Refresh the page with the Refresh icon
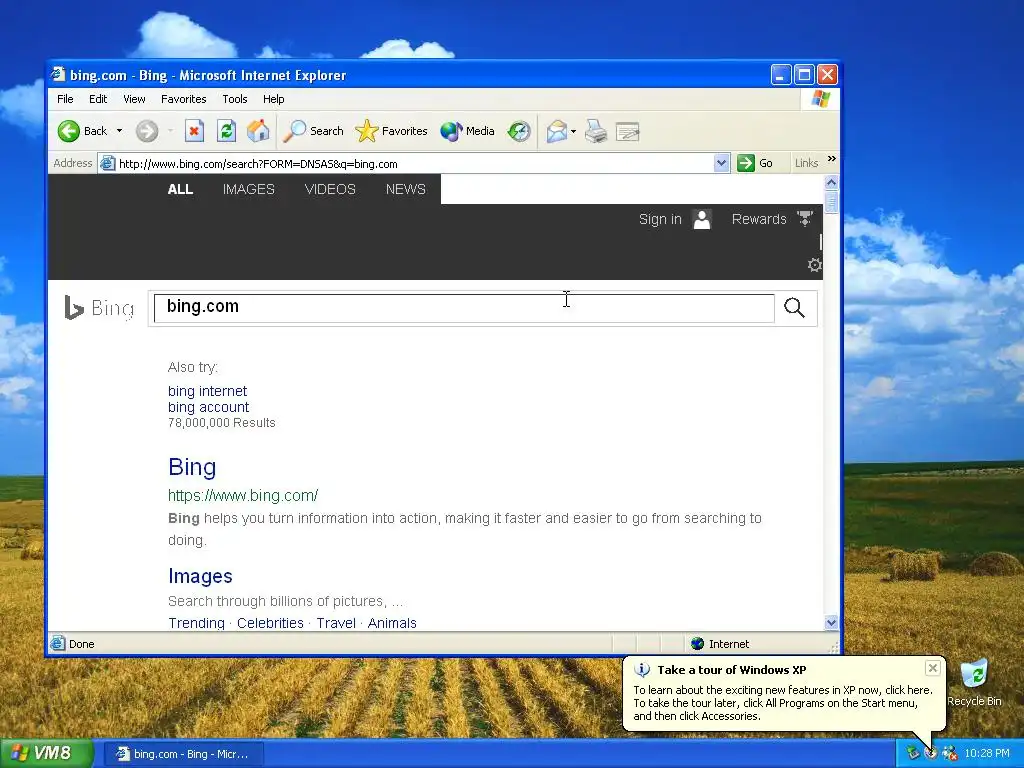 [226, 131]
